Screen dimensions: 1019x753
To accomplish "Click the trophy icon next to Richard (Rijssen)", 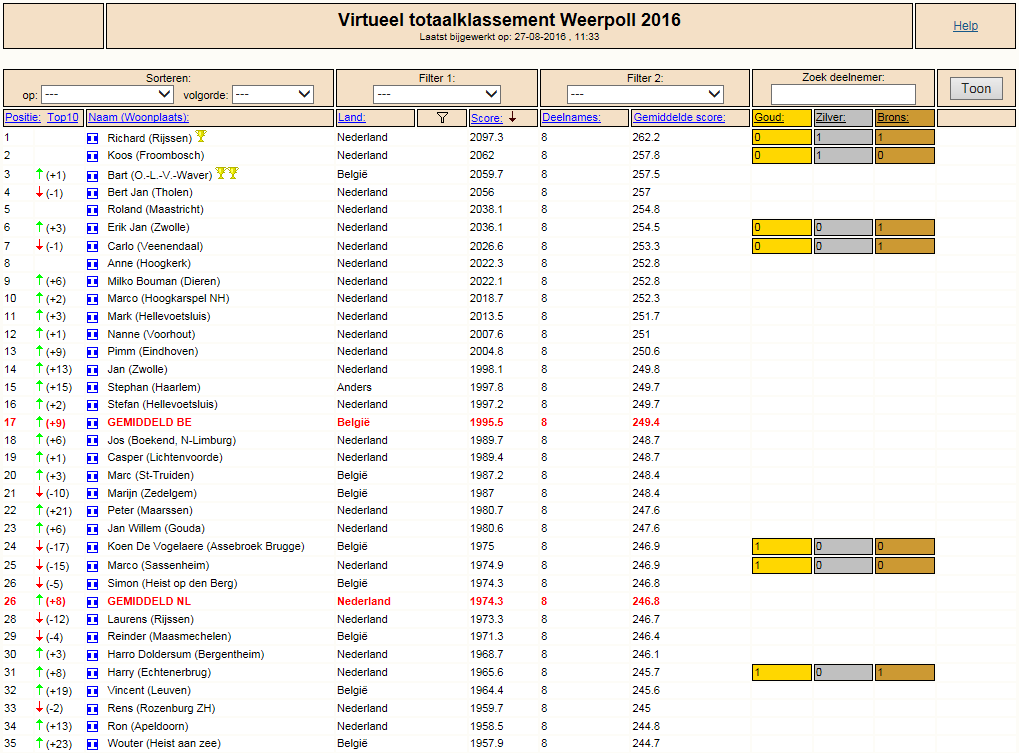I will click(x=201, y=136).
